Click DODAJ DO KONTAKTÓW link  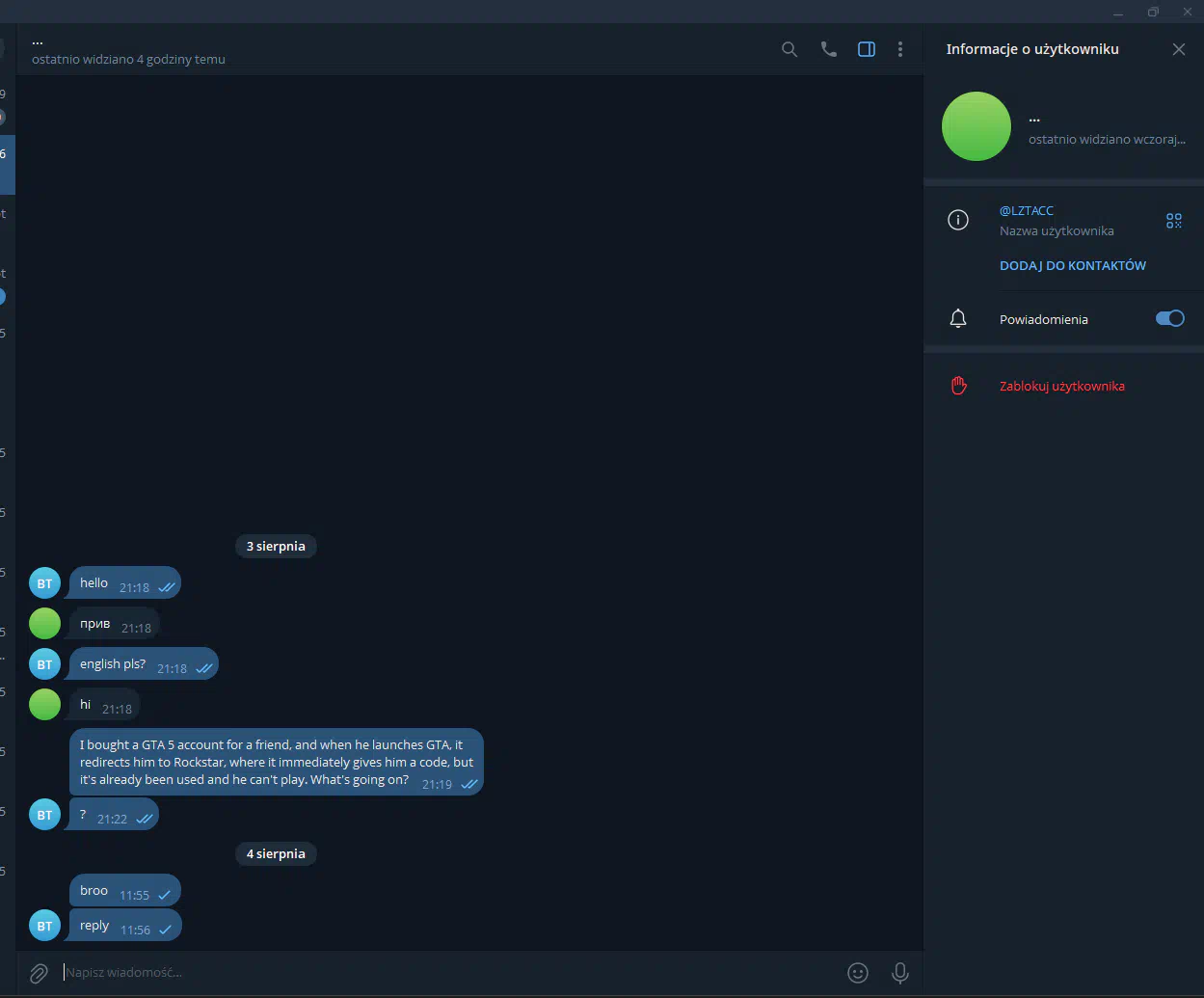pos(1073,265)
